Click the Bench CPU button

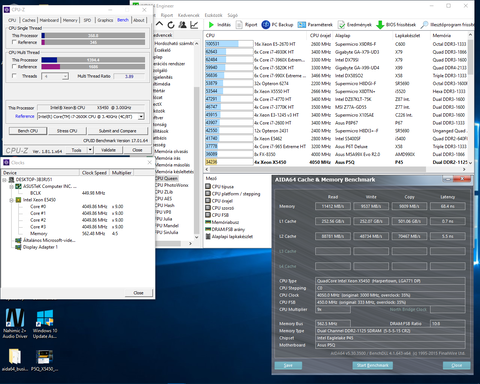click(28, 131)
